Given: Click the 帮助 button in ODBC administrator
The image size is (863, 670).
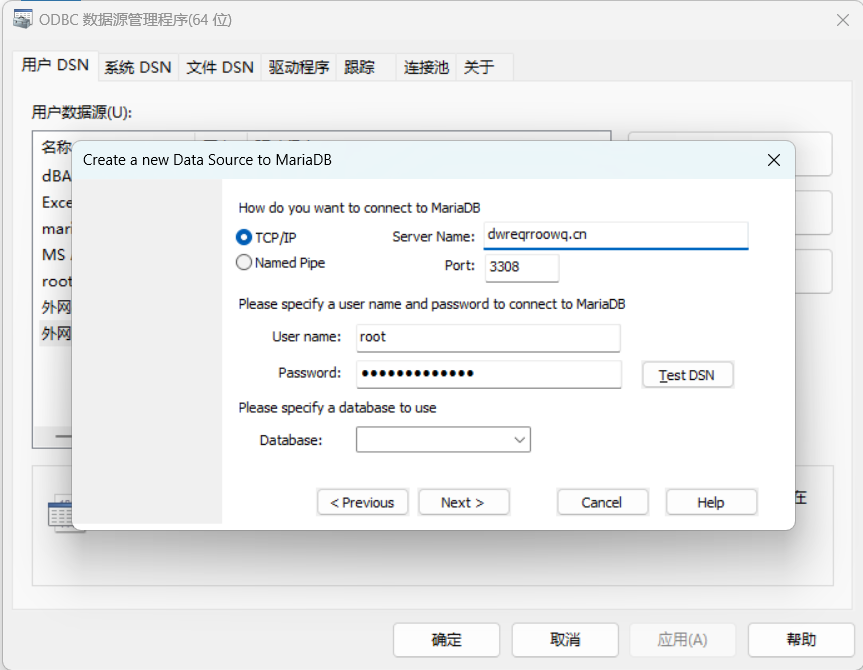Looking at the screenshot, I should 801,640.
